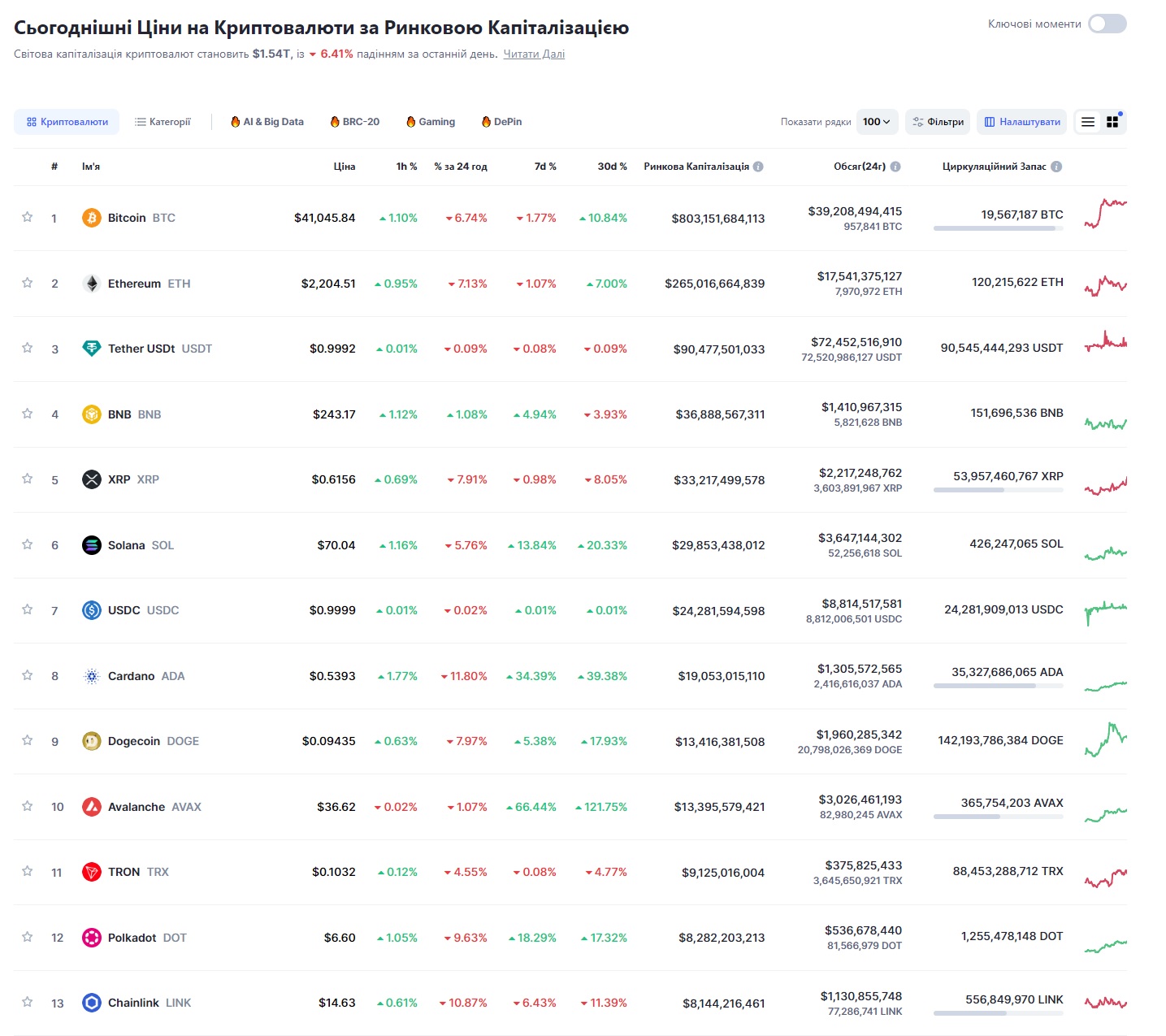The height and width of the screenshot is (1036, 1166).
Task: Open the Gaming category
Action: pos(431,122)
